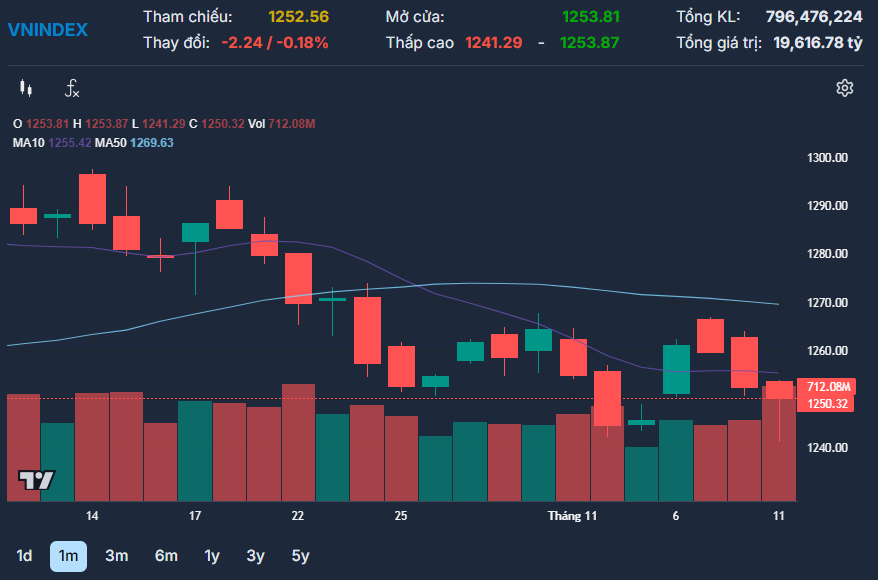Open the fx indicators menu
878x580 pixels.
coord(72,88)
